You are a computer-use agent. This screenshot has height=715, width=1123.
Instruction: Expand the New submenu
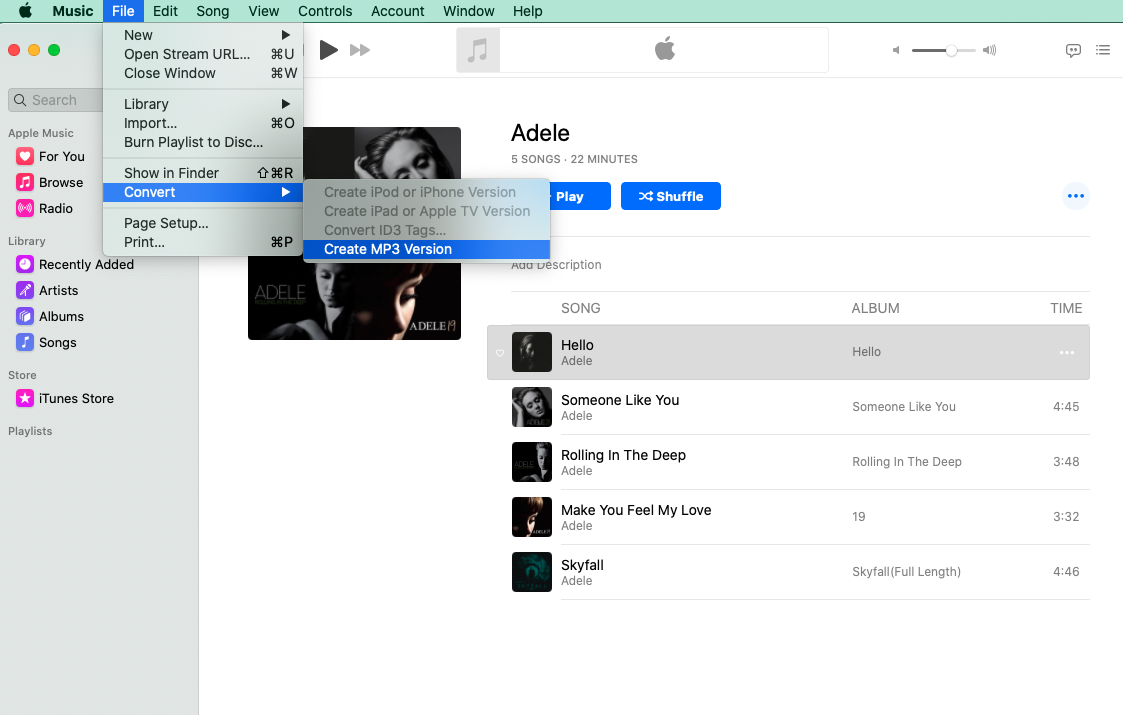(x=203, y=35)
